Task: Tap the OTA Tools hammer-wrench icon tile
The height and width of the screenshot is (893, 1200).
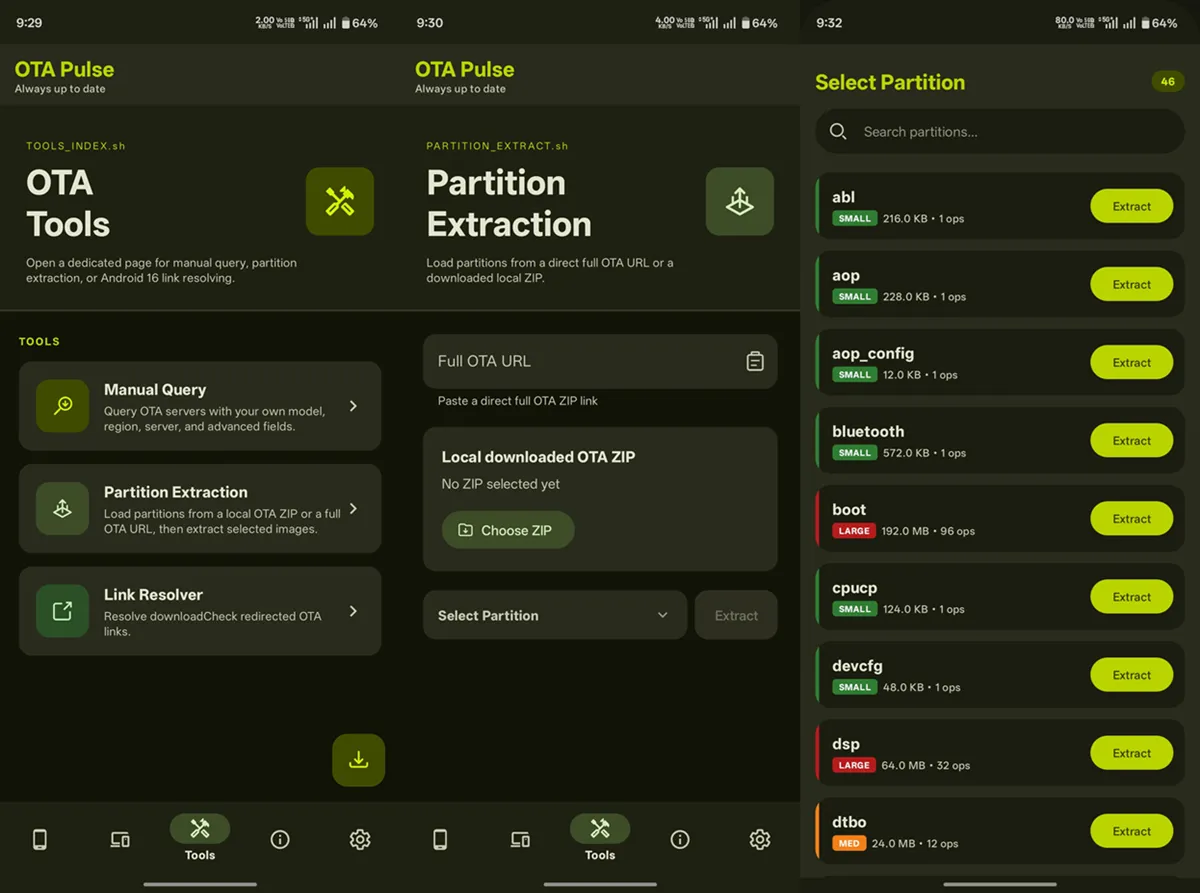Action: (x=340, y=202)
